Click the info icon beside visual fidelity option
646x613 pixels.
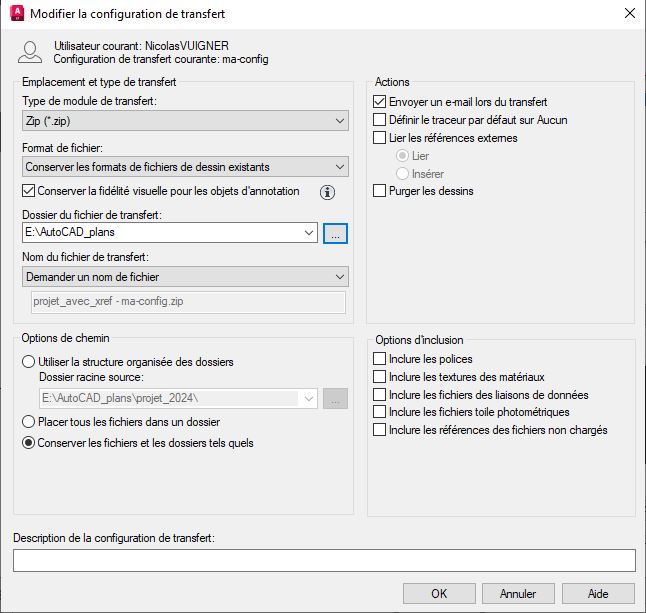coord(327,192)
